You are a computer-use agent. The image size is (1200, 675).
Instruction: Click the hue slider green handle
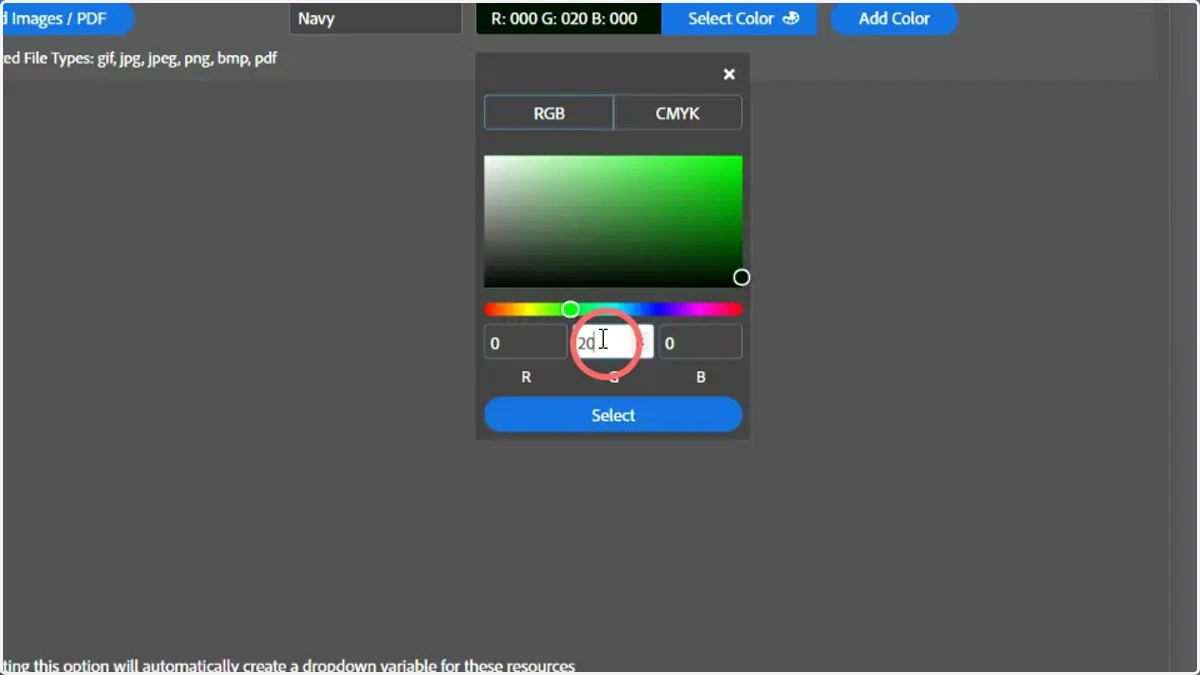pos(570,309)
